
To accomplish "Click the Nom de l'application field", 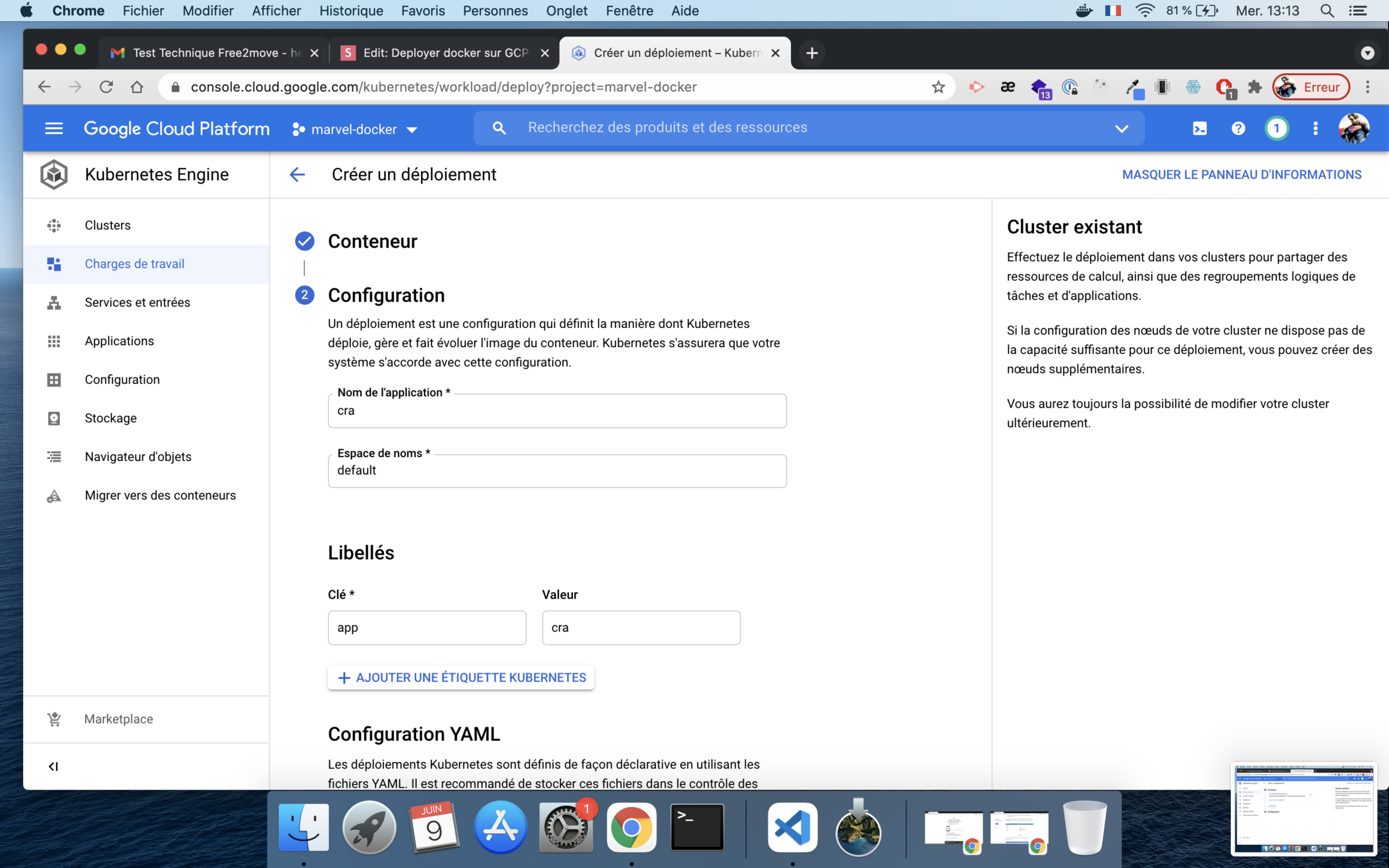I will [x=557, y=411].
